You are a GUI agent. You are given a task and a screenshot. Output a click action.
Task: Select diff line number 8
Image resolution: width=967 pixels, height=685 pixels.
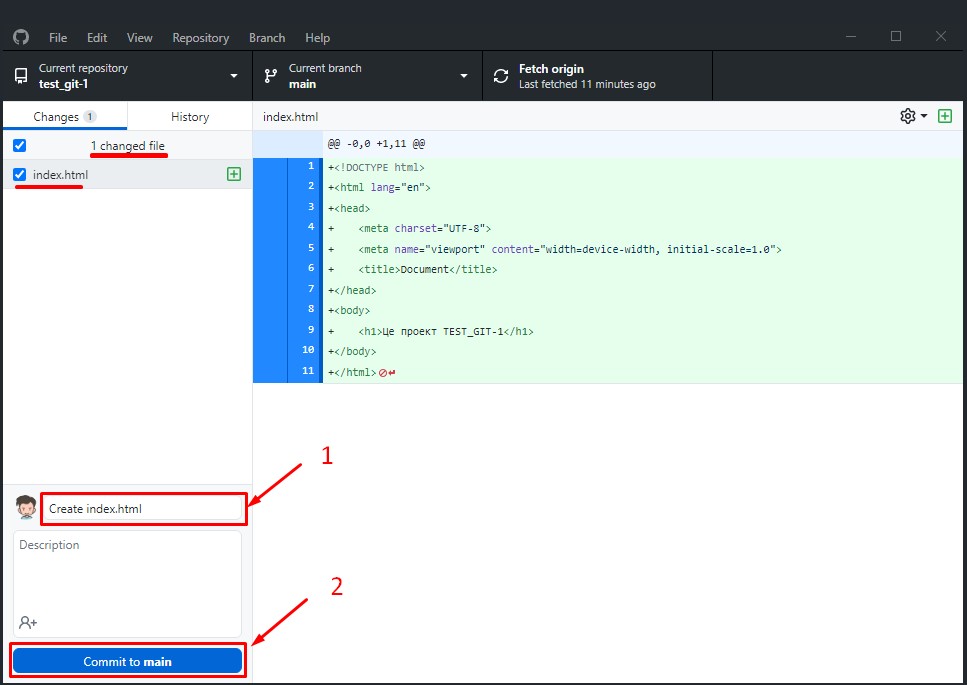pos(311,309)
